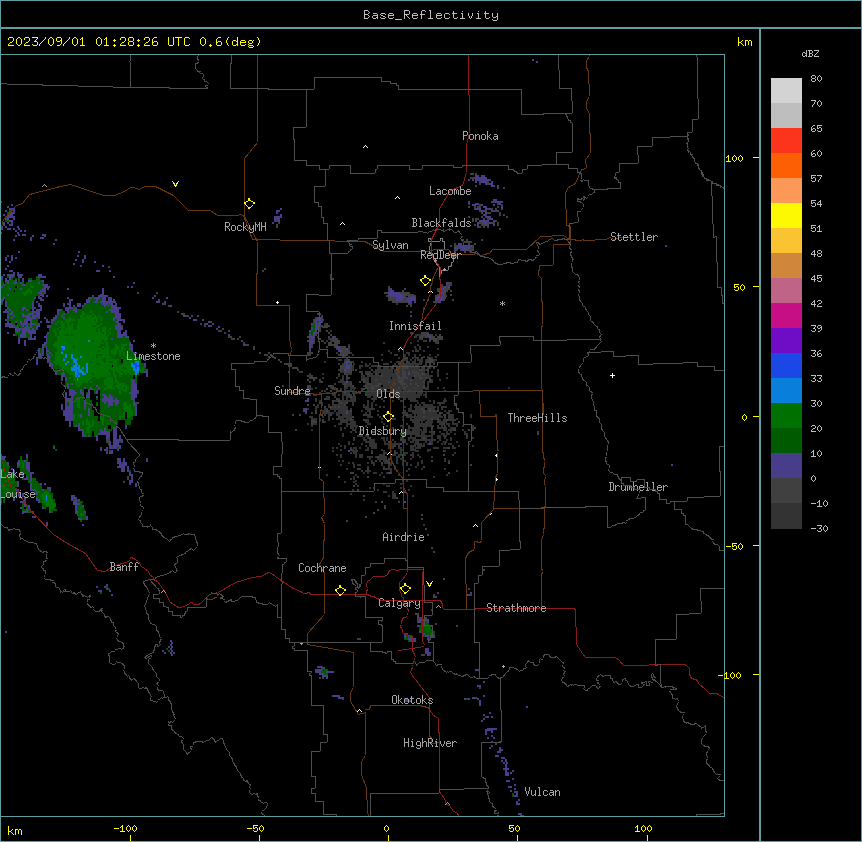Click the Didsbury city label
862x842 pixels.
[x=383, y=431]
